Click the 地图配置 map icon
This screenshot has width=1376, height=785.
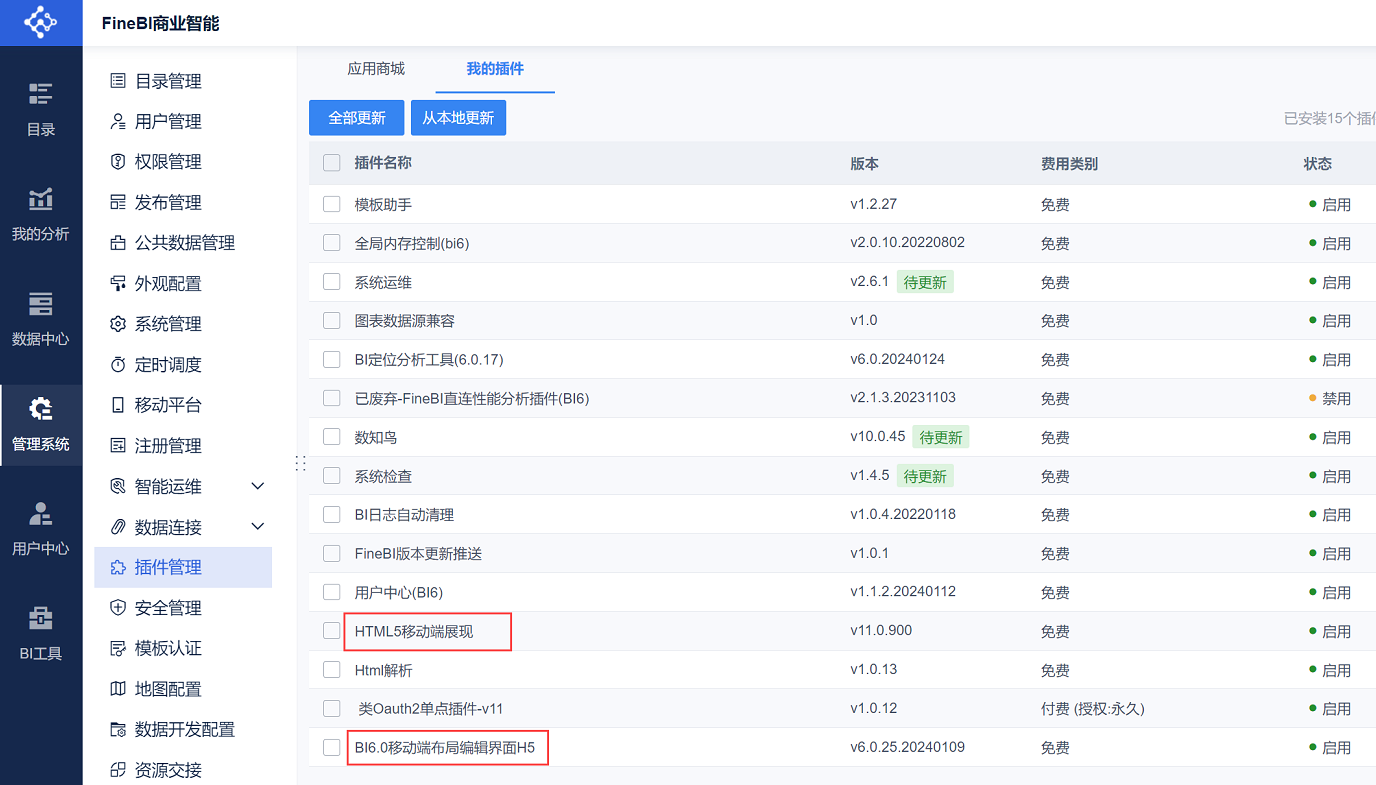pyautogui.click(x=118, y=688)
